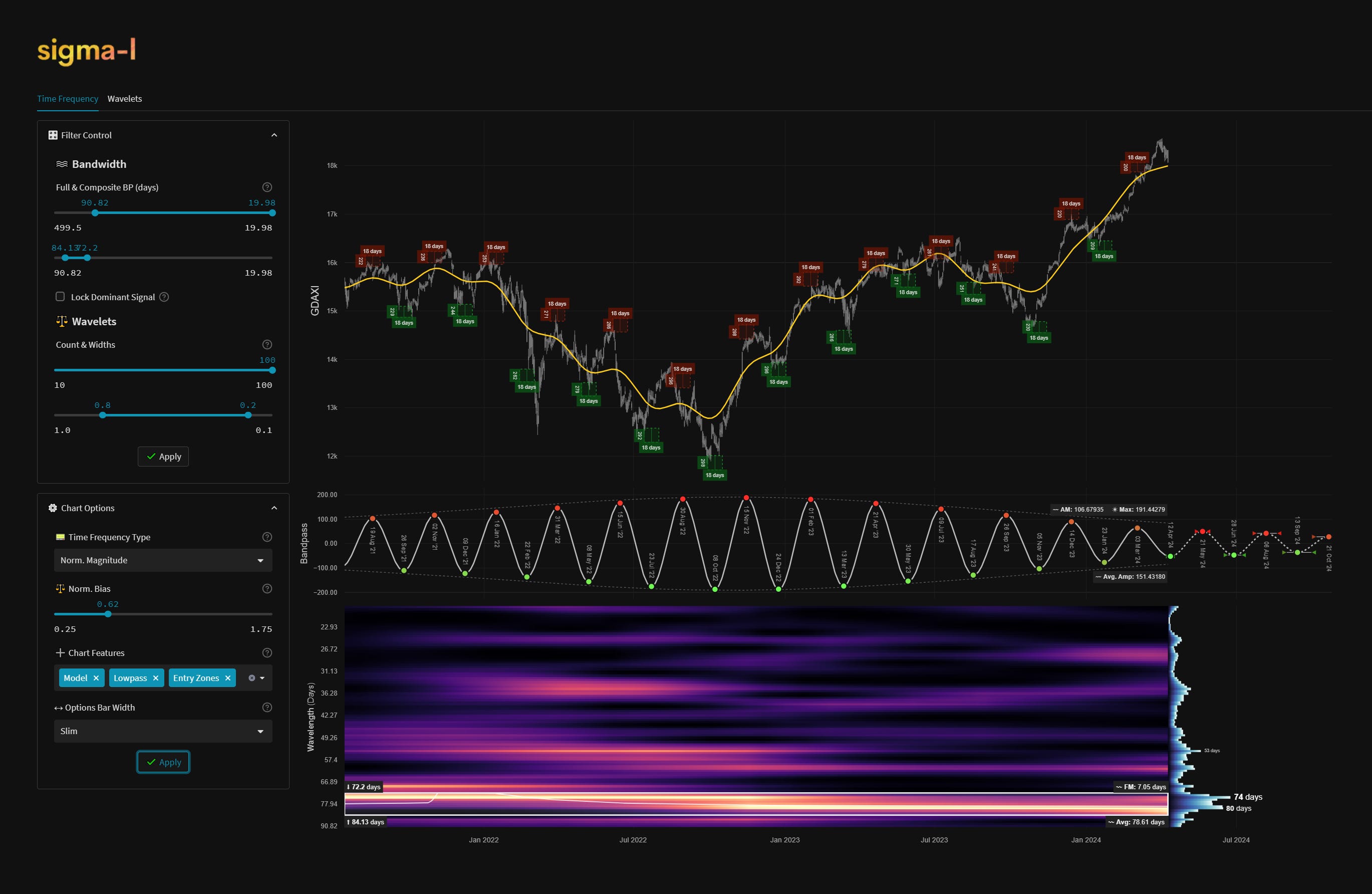Remove the Lowpass feature tag
This screenshot has width=1372, height=894.
[156, 679]
